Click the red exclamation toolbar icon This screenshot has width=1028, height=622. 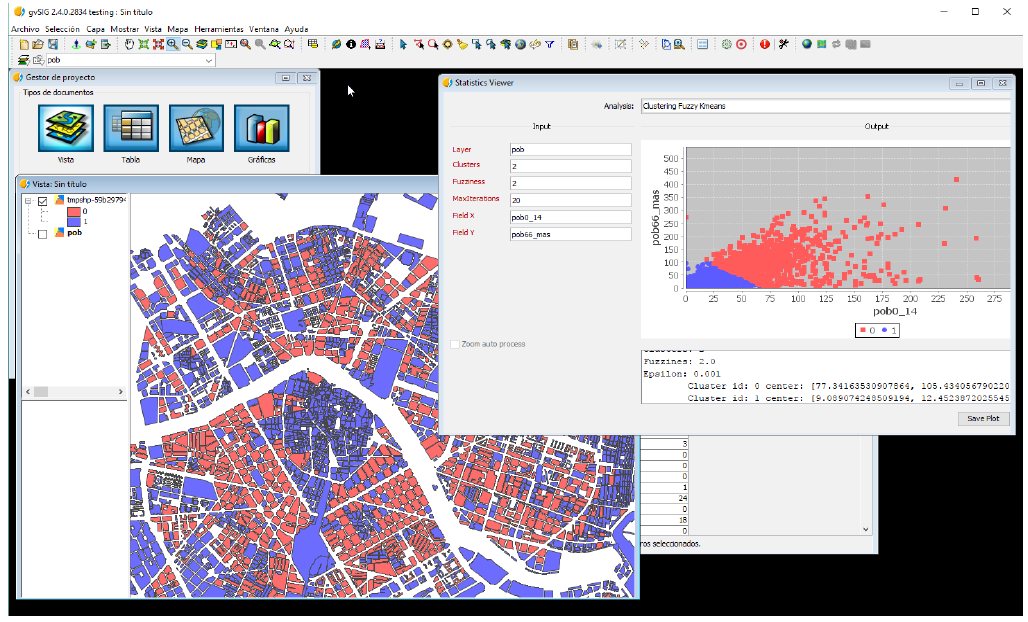coord(765,44)
